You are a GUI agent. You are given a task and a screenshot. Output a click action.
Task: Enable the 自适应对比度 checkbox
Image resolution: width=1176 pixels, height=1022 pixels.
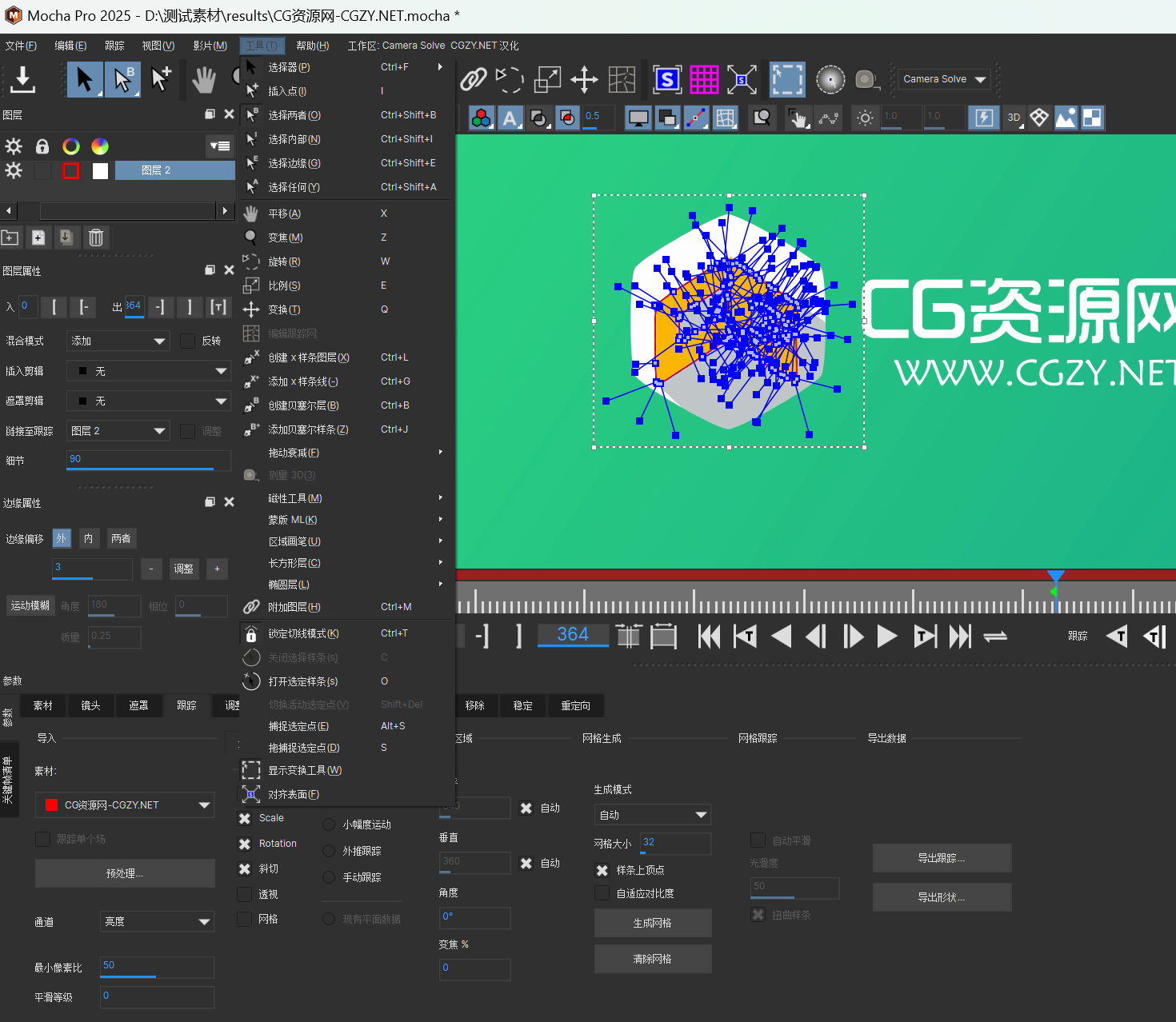pyautogui.click(x=602, y=893)
